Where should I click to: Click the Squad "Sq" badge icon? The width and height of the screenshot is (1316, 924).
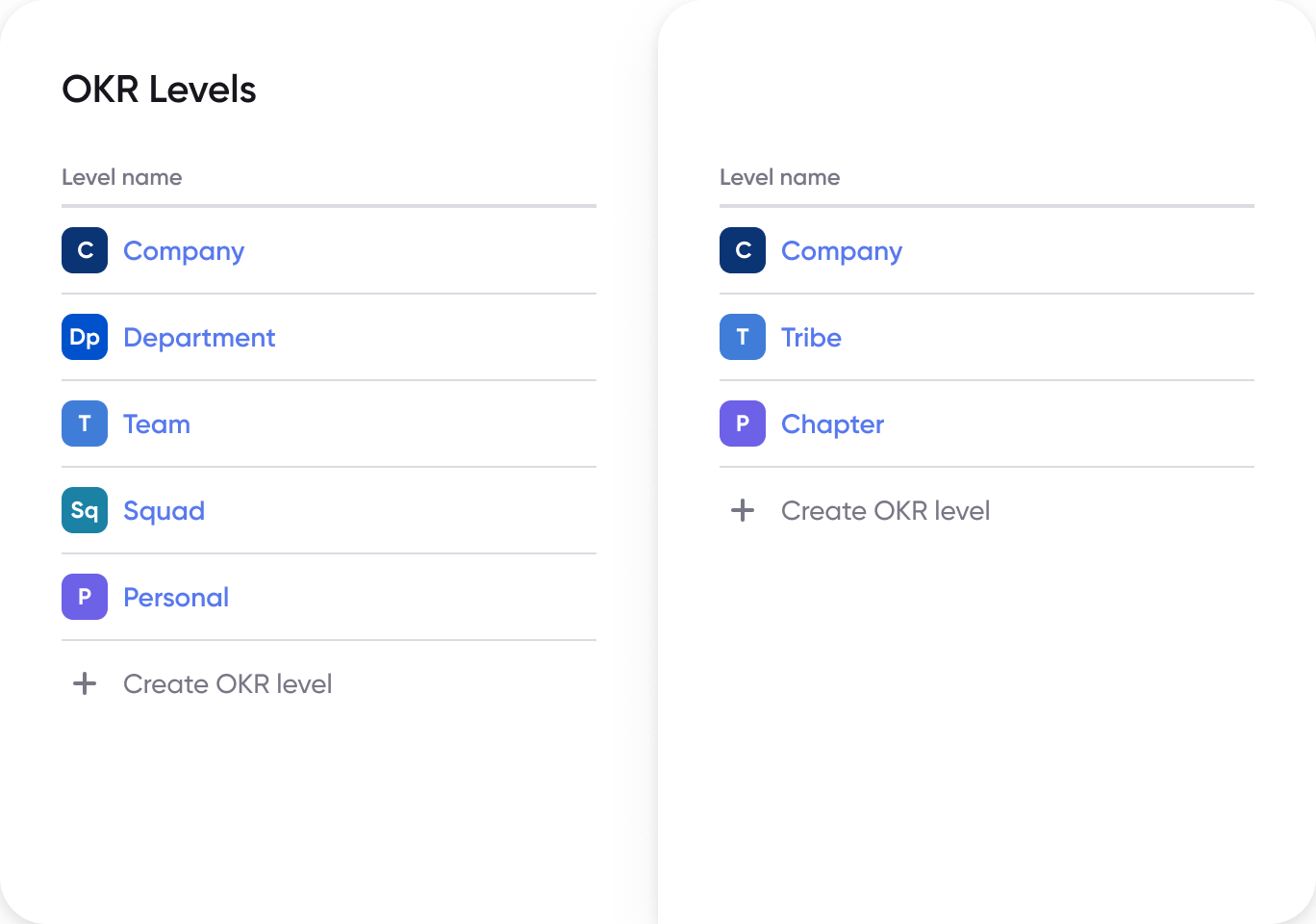click(x=84, y=510)
